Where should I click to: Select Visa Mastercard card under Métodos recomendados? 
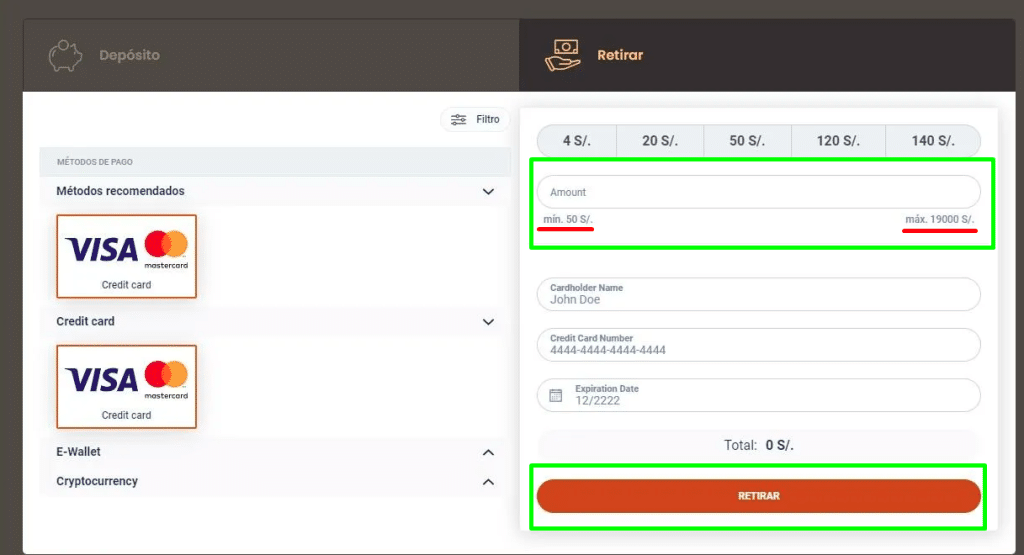(126, 256)
